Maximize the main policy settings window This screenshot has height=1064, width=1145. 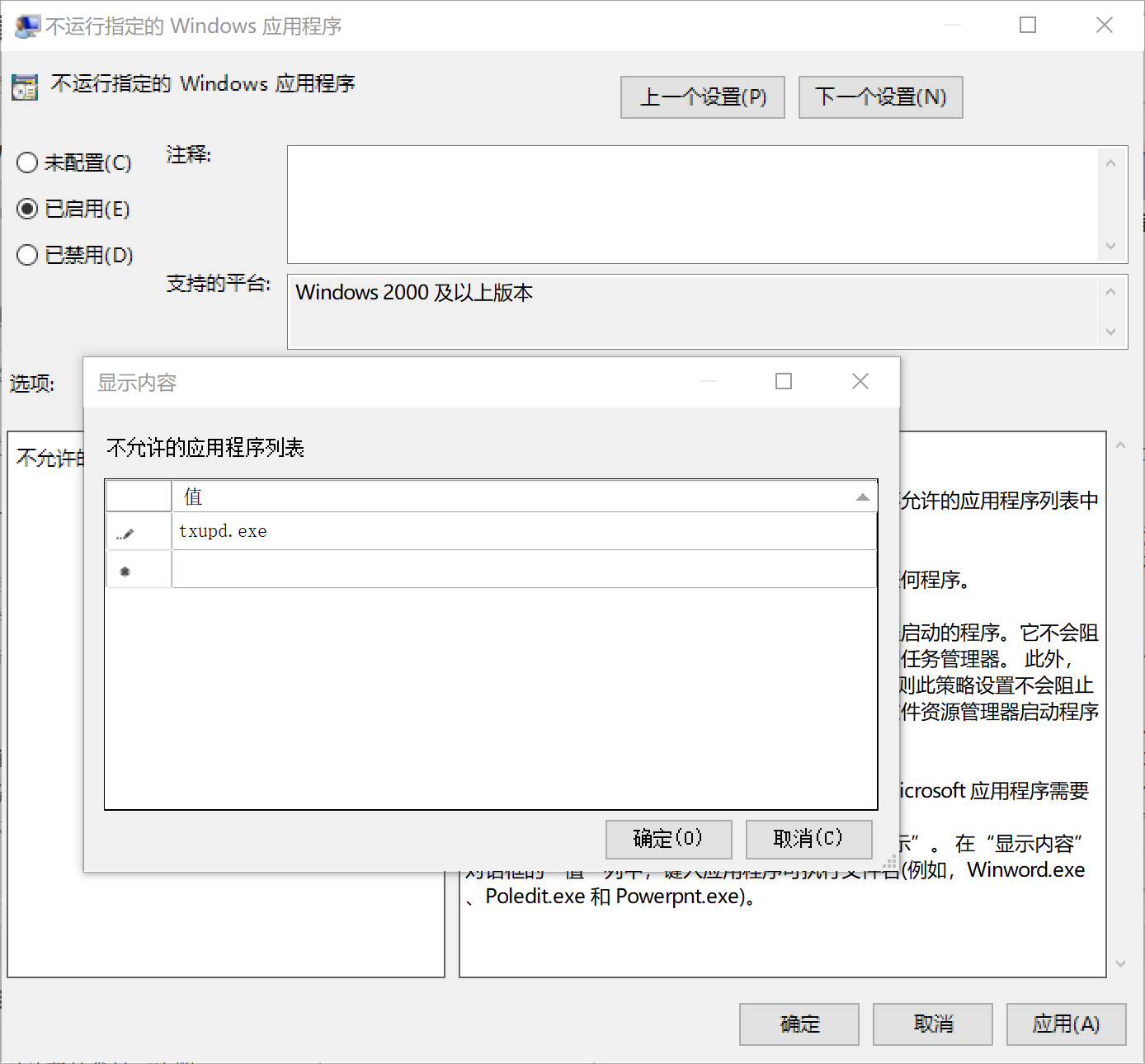(1028, 26)
